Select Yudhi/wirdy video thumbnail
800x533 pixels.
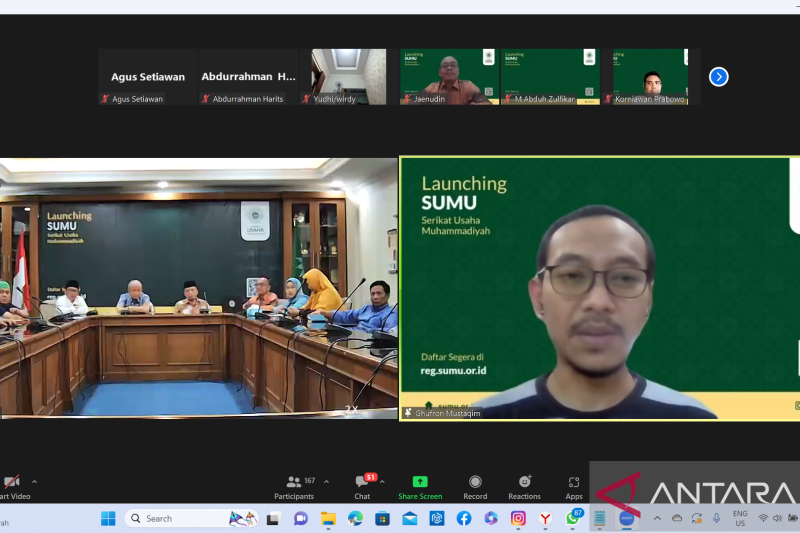tap(348, 77)
